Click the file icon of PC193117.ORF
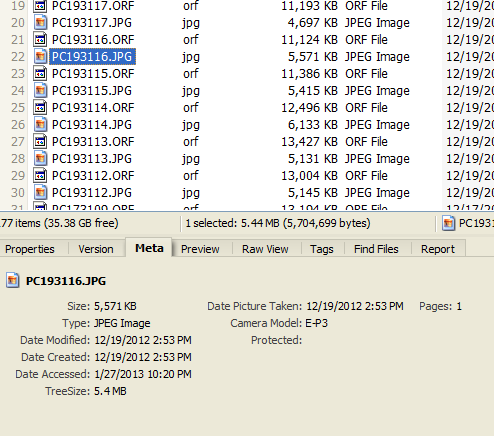 [x=40, y=6]
